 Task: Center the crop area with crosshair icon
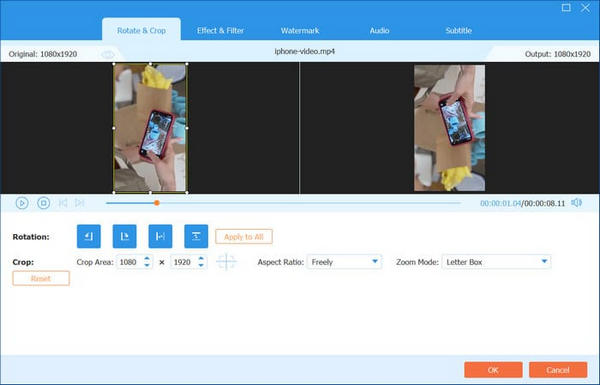226,262
